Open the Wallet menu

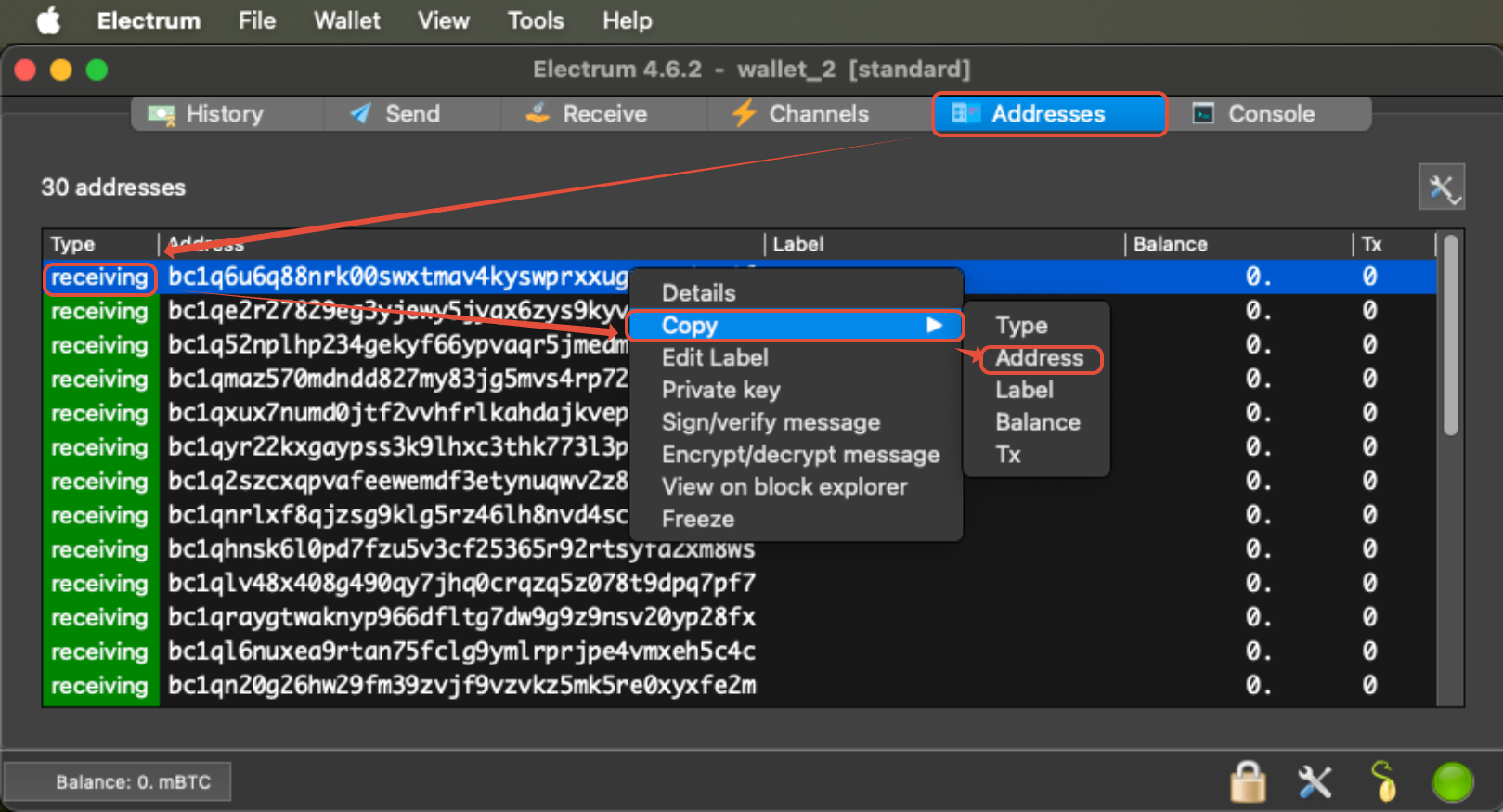347,20
